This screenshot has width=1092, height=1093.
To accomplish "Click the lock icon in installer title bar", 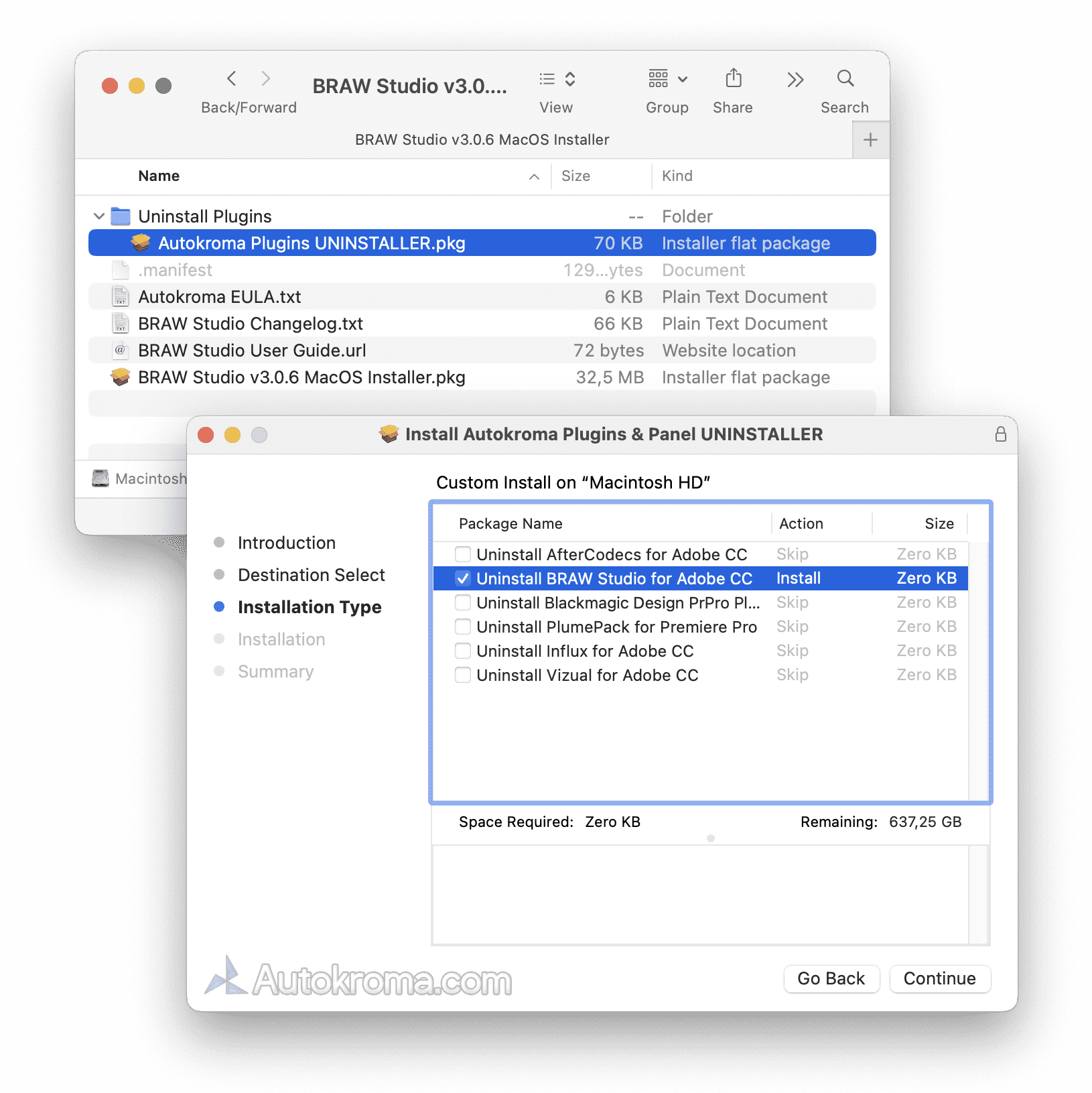I will tap(1000, 434).
